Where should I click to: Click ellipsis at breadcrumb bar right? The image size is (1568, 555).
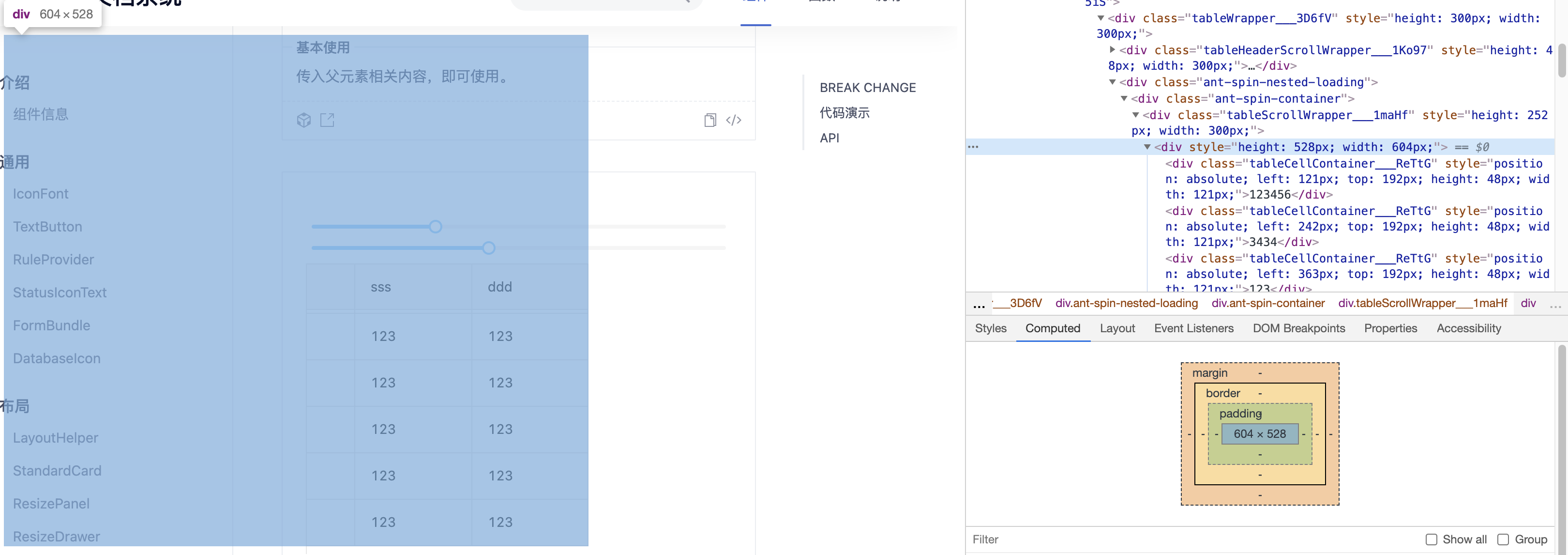click(x=1555, y=304)
